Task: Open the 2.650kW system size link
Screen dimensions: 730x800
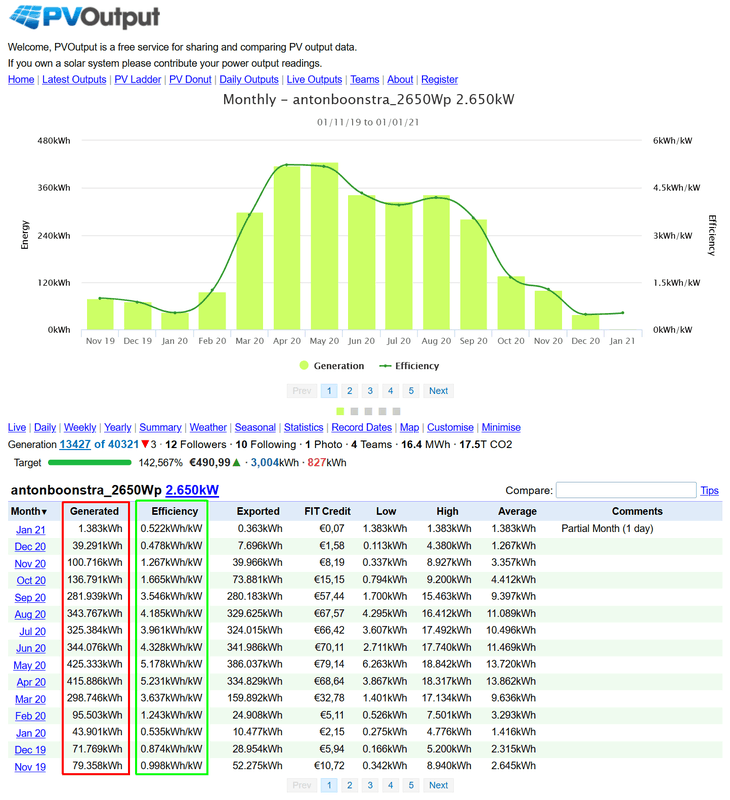Action: pyautogui.click(x=192, y=490)
